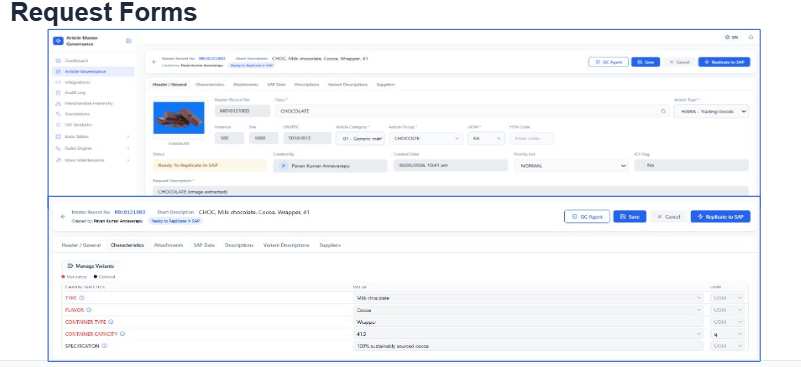Click the CONTAINER TYPE value field Wrapper

pos(528,322)
